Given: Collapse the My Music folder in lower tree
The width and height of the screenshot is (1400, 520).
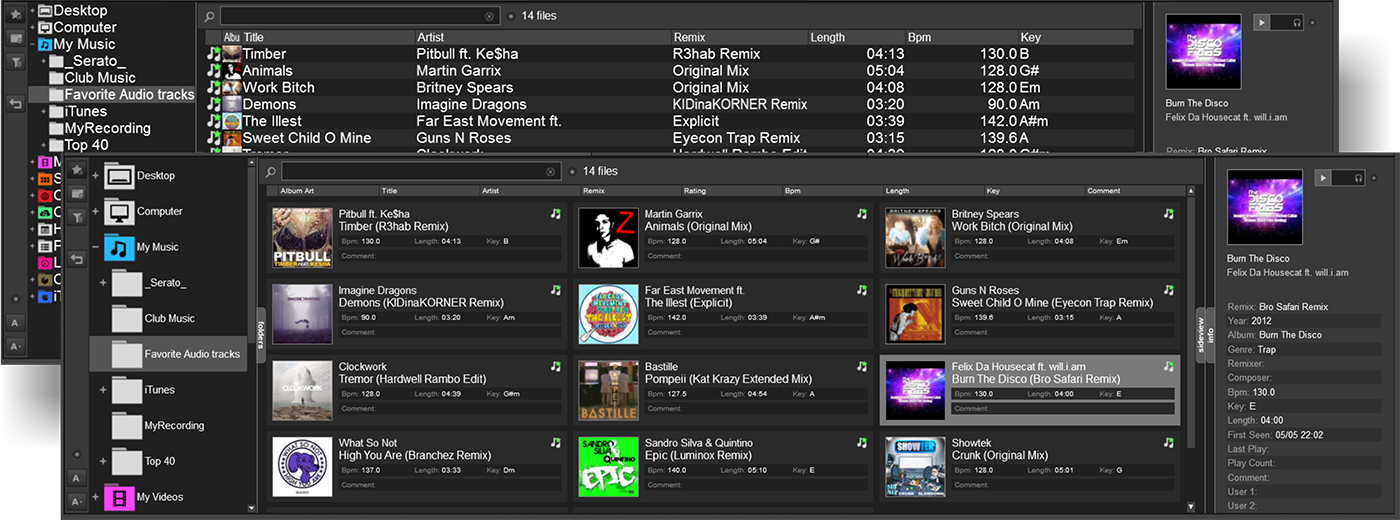Looking at the screenshot, I should (96, 247).
